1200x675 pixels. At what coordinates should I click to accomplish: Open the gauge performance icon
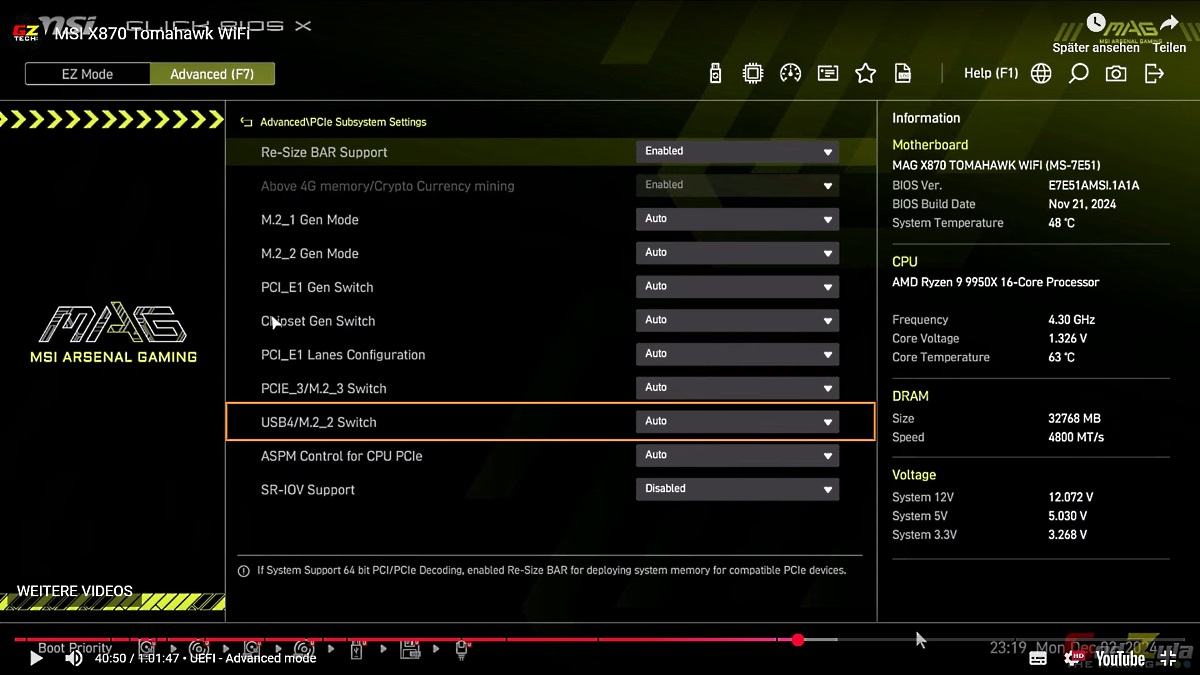tap(790, 73)
